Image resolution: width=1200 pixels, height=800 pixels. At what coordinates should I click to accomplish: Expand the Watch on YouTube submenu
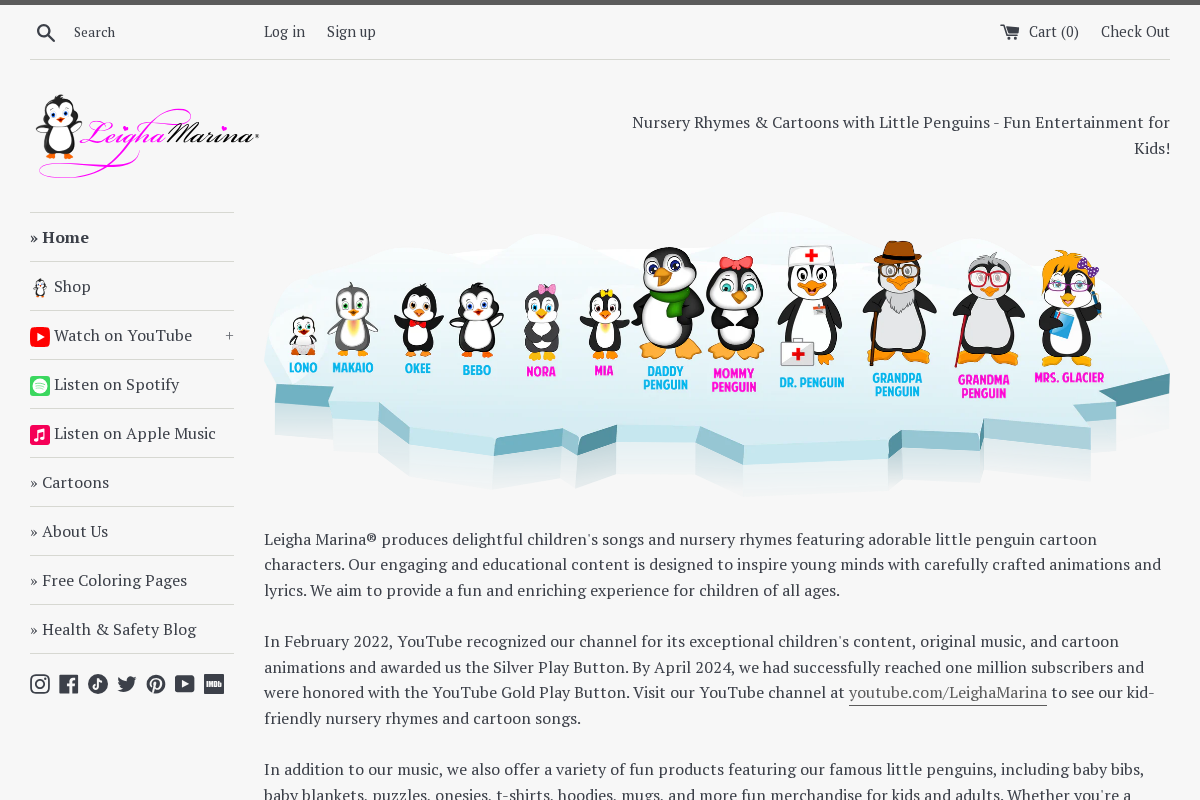tap(123, 335)
